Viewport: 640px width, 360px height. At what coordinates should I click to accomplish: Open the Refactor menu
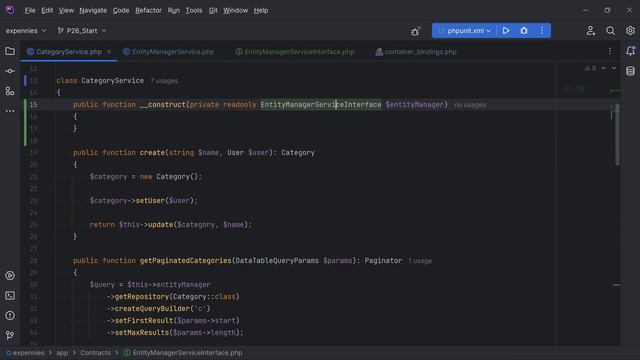148,10
